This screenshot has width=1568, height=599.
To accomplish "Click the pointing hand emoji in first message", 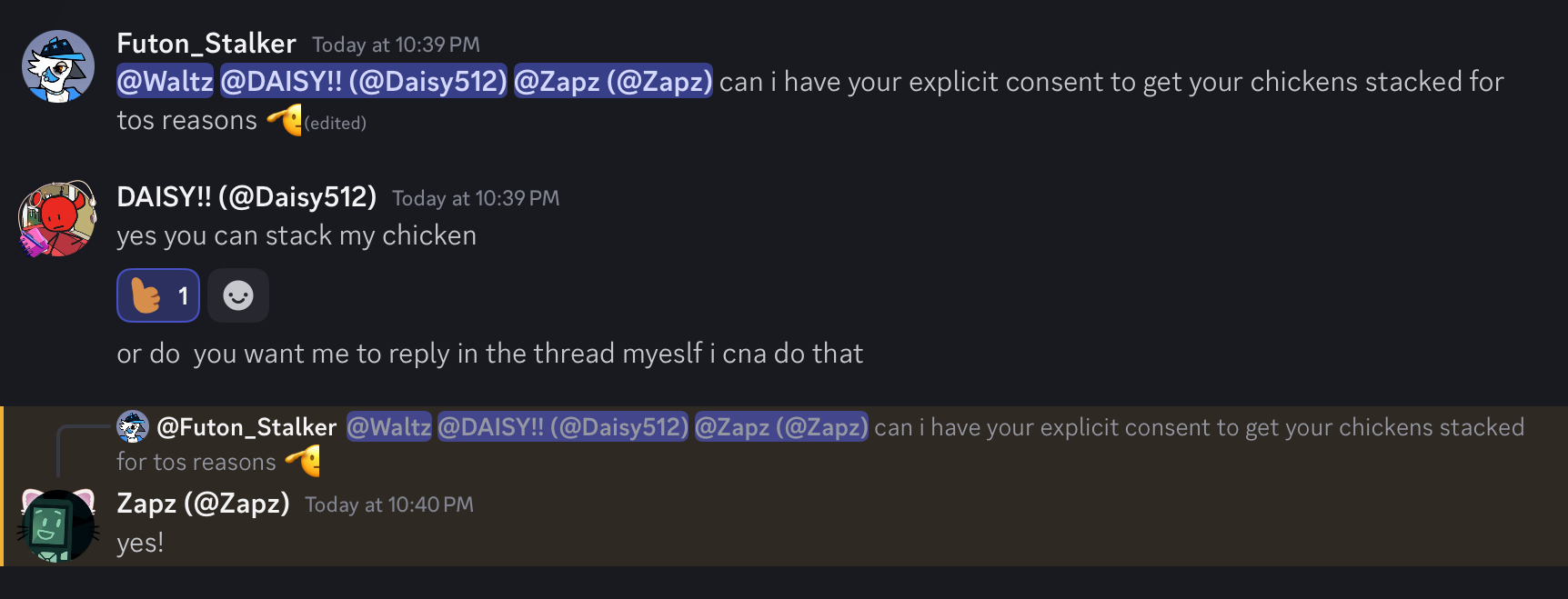I will click(x=285, y=120).
